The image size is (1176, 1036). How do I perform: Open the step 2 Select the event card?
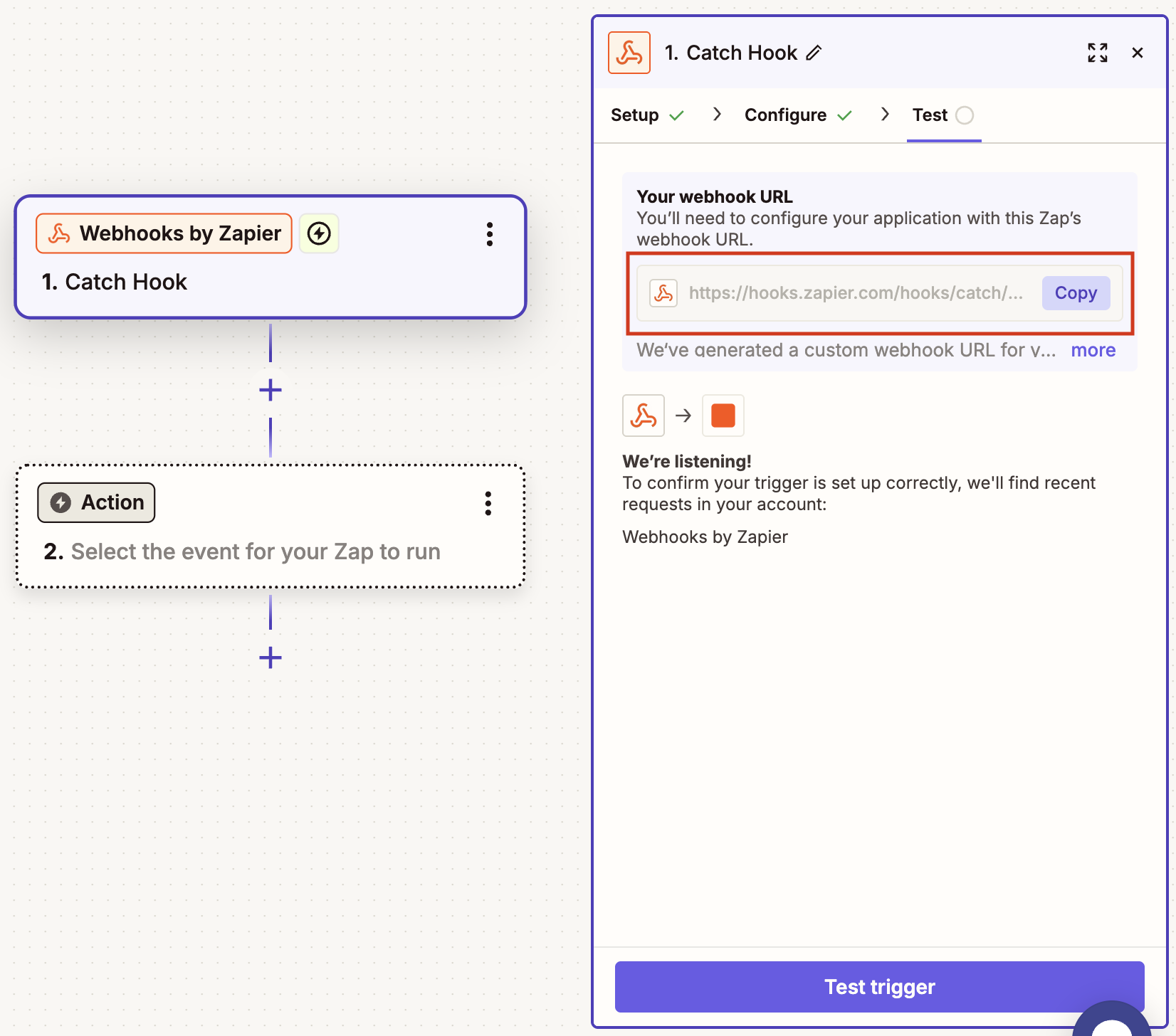click(255, 551)
